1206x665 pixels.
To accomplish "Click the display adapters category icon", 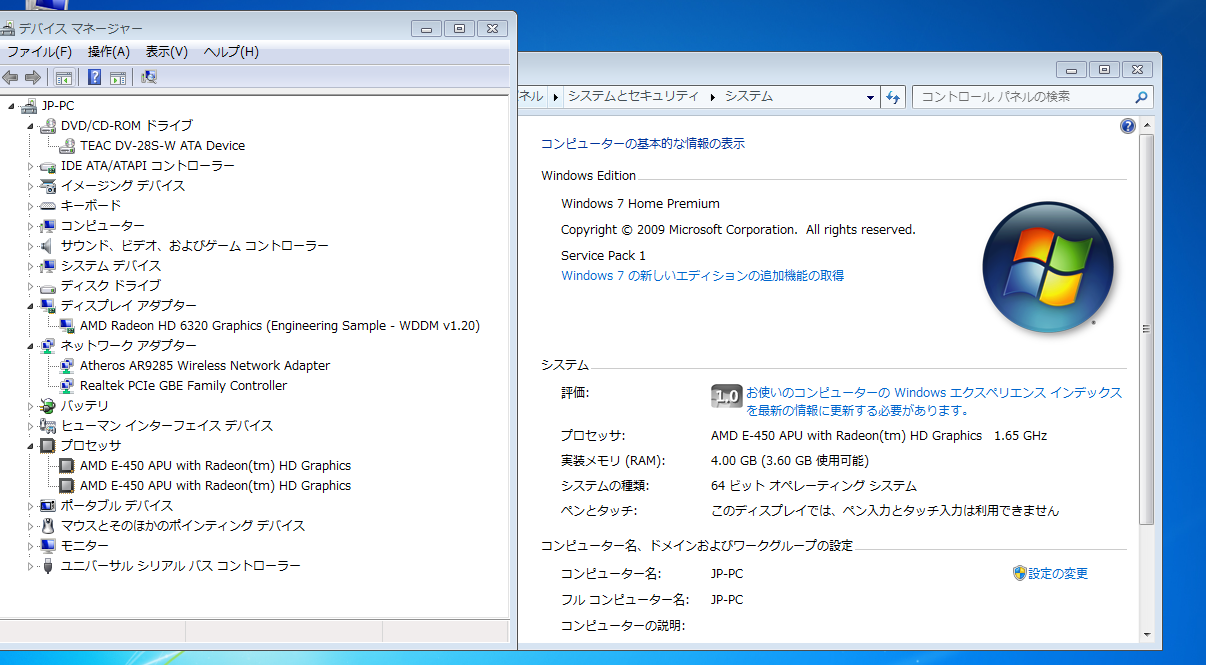I will coord(47,306).
